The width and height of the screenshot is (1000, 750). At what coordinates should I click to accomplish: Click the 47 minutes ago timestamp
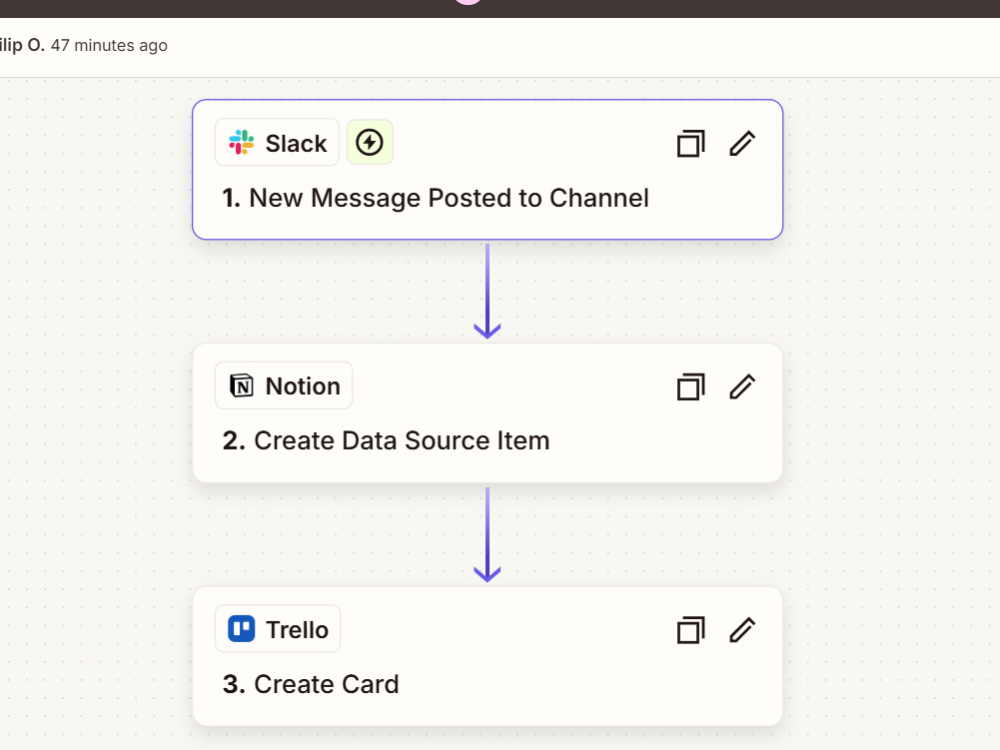pyautogui.click(x=109, y=45)
